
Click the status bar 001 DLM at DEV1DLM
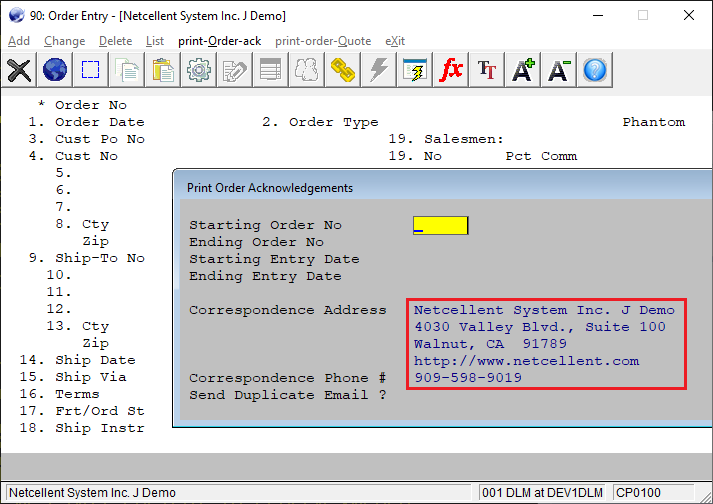(x=542, y=493)
